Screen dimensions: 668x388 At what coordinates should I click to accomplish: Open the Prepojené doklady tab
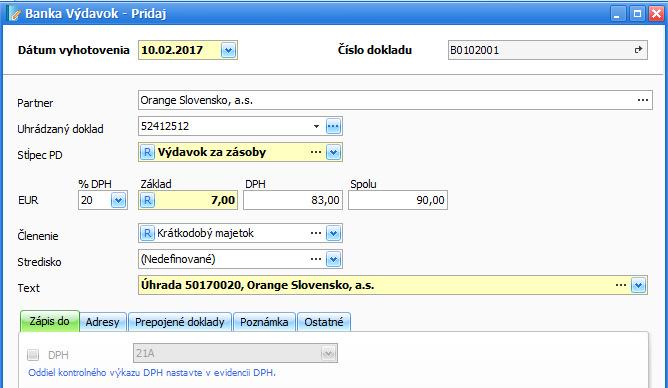[x=180, y=322]
